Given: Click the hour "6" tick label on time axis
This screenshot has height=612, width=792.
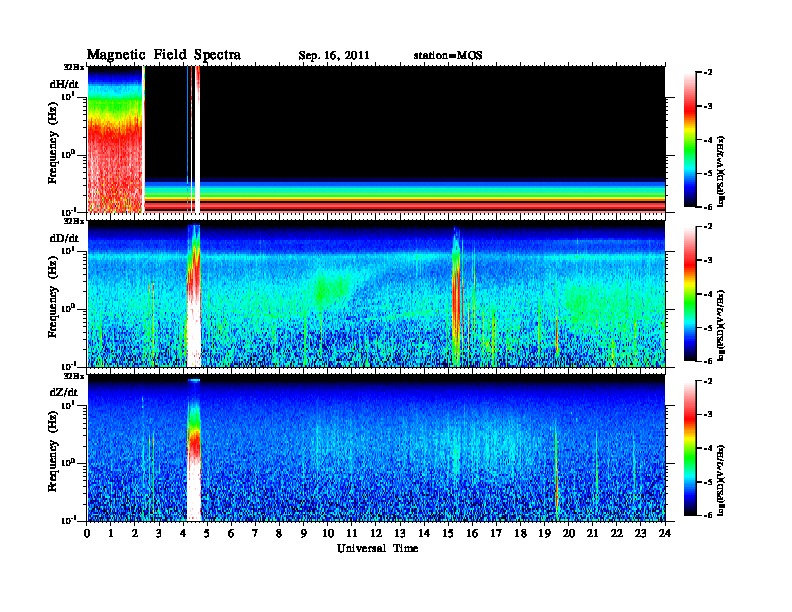Looking at the screenshot, I should [x=231, y=534].
